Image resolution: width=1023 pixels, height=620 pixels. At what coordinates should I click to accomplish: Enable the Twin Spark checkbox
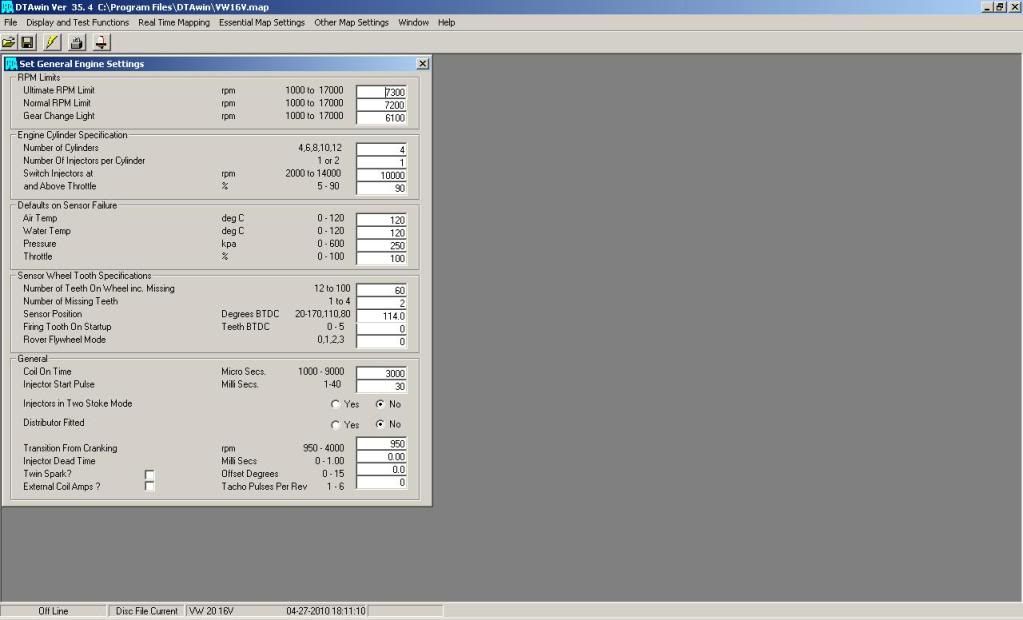click(x=150, y=473)
